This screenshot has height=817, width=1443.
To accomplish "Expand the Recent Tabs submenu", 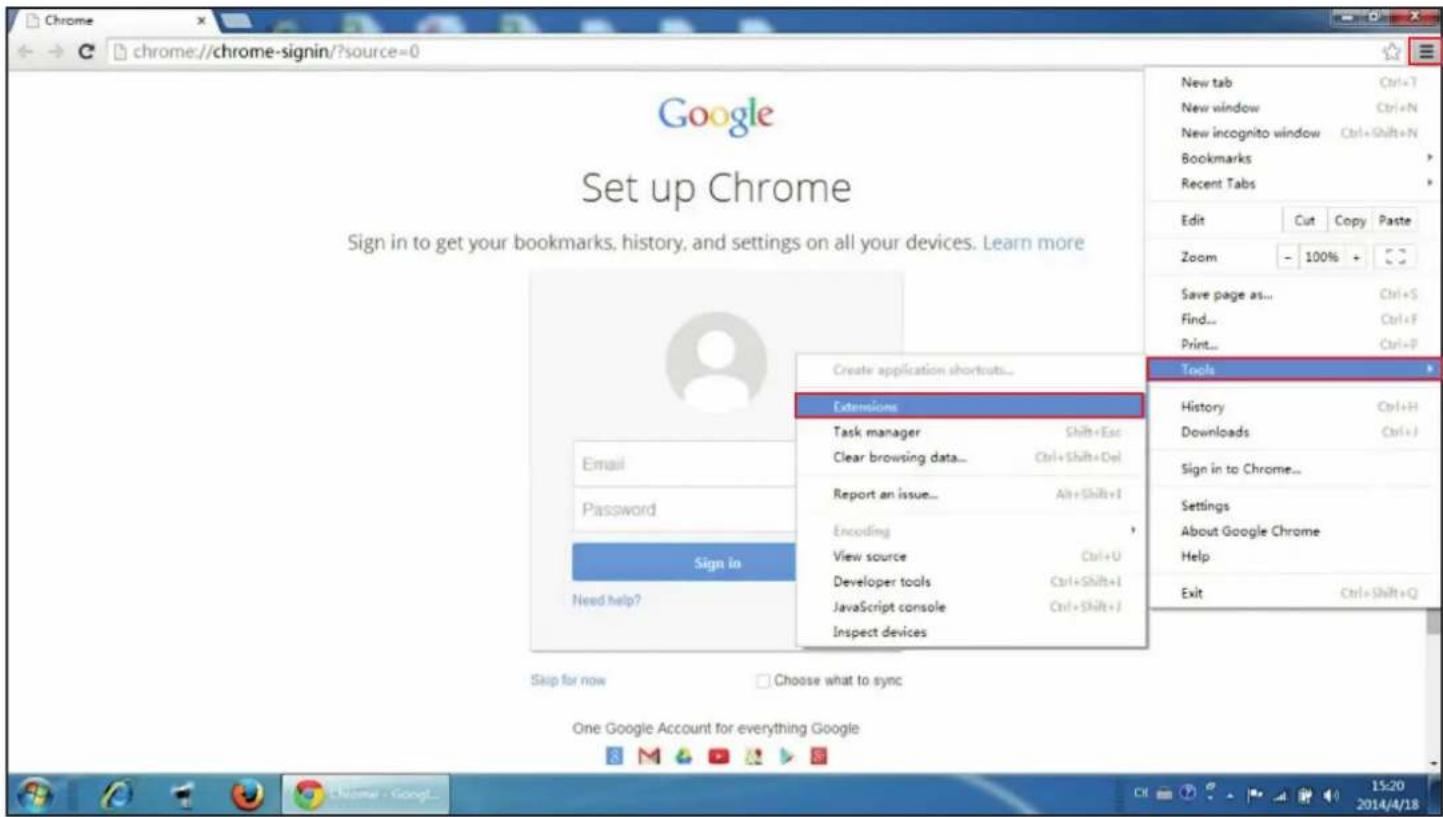I will click(x=1294, y=183).
